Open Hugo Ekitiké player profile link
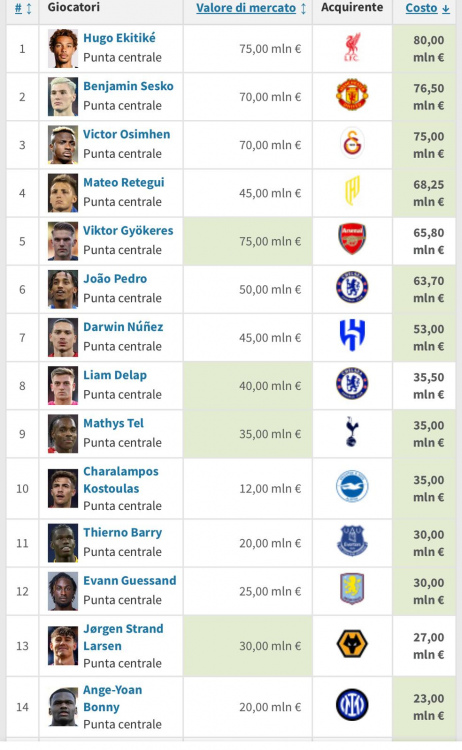Image resolution: width=462 pixels, height=750 pixels. click(119, 38)
